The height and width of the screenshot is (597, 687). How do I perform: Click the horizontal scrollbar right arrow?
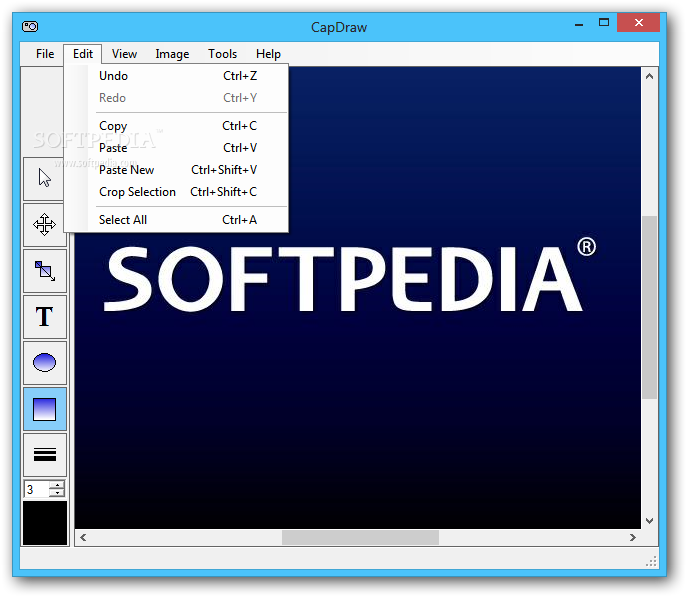point(633,537)
